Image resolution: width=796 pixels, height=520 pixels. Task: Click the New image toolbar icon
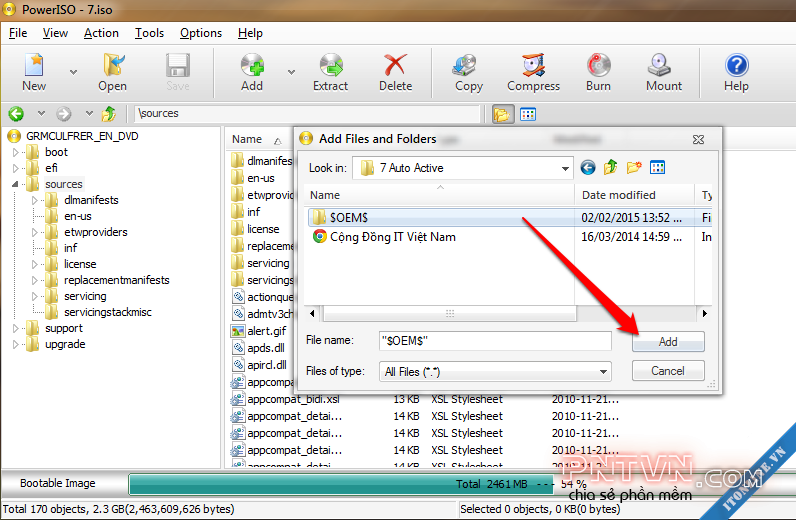click(x=34, y=72)
